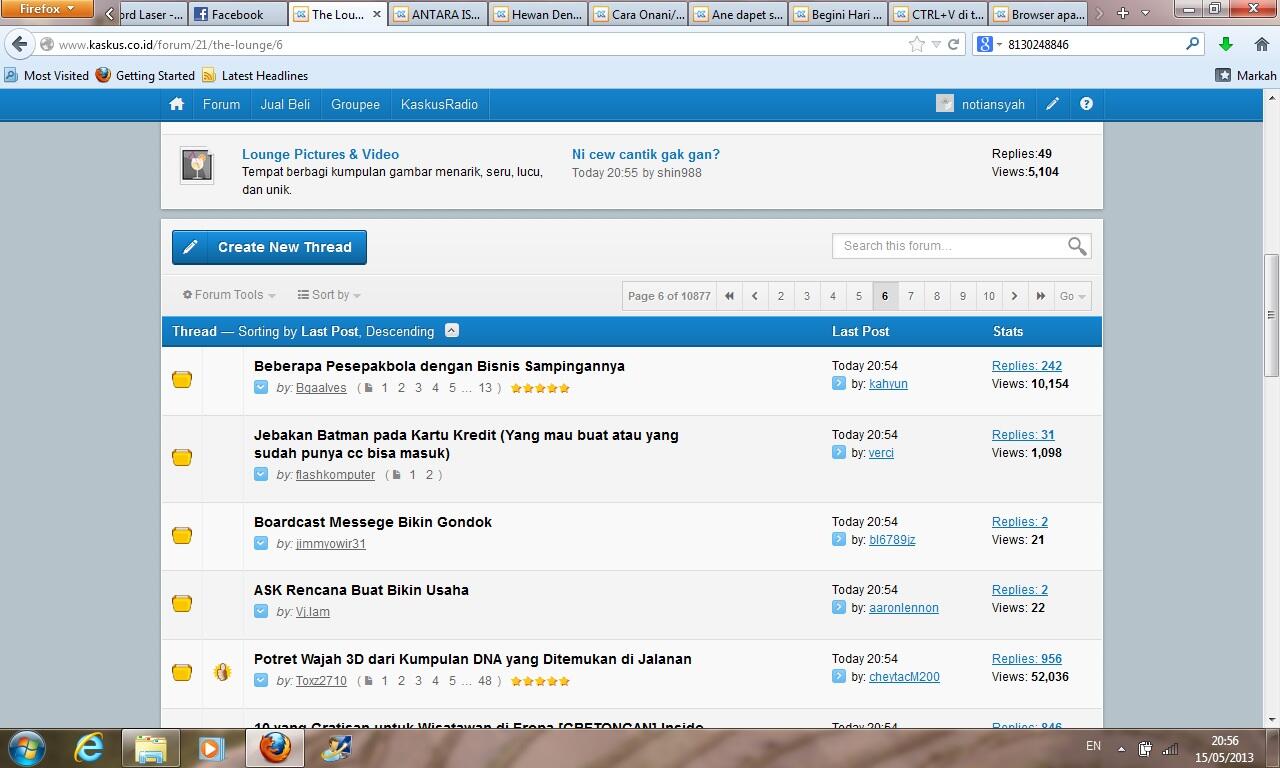Viewport: 1280px width, 768px height.
Task: Open Sort by dropdown
Action: [x=329, y=295]
